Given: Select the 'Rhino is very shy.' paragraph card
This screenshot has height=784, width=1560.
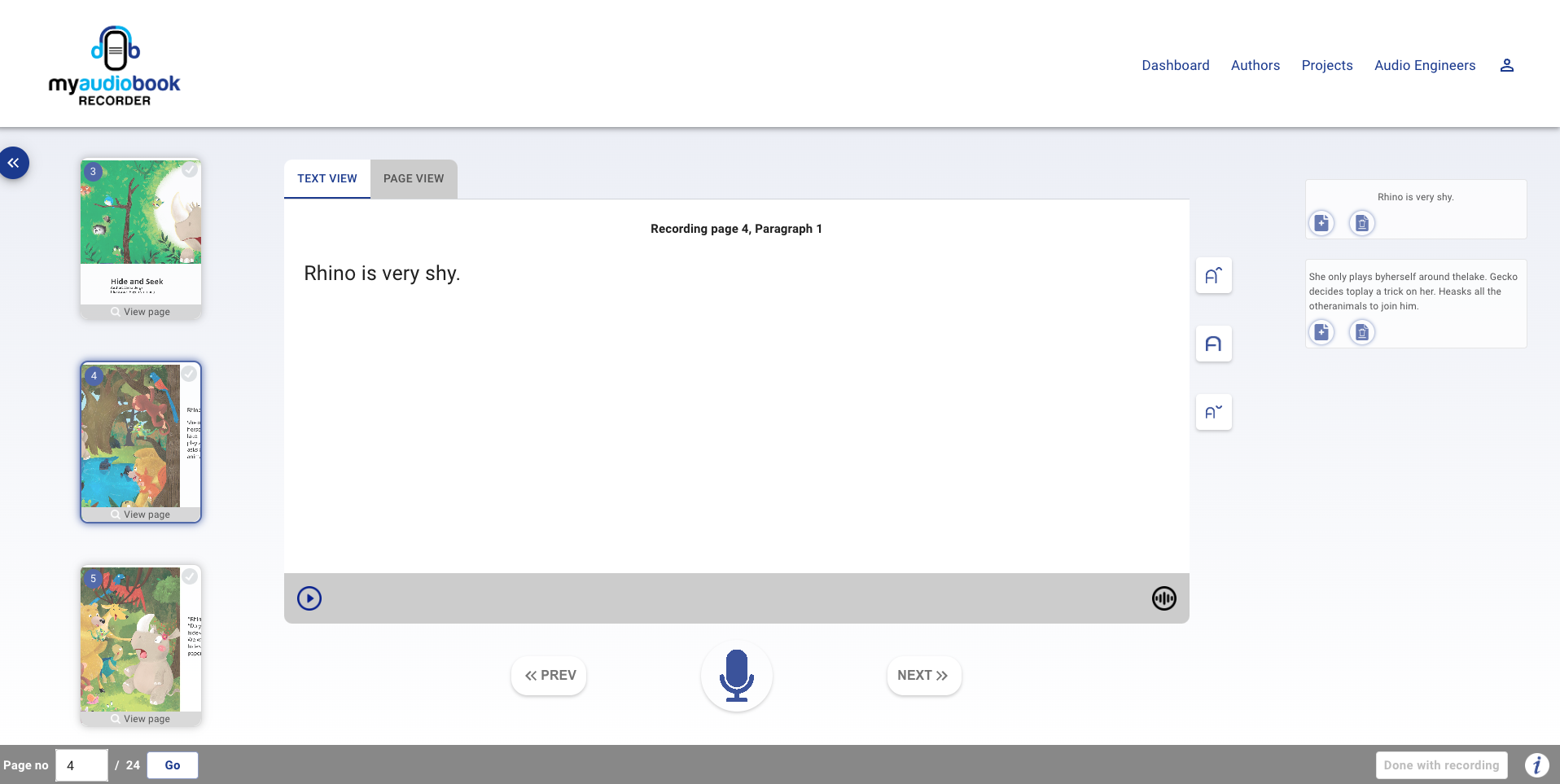Looking at the screenshot, I should (x=1416, y=209).
